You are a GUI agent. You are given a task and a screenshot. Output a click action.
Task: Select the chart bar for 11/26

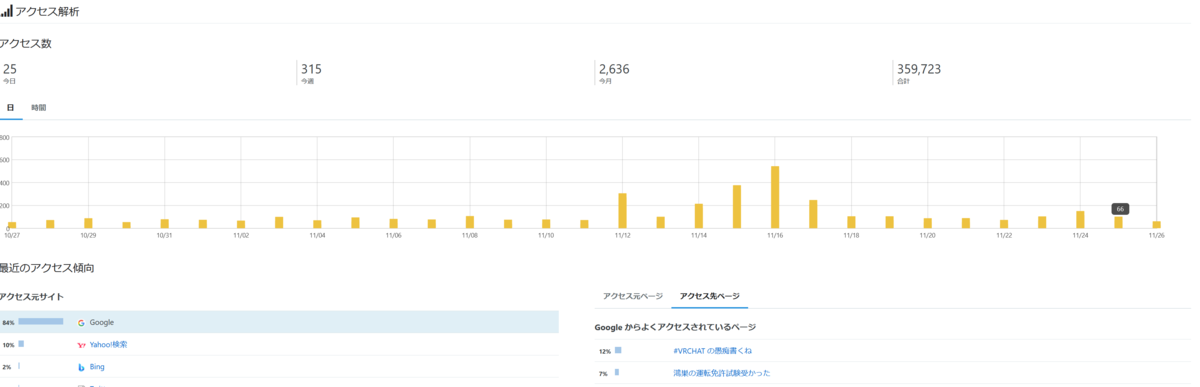pos(1156,225)
